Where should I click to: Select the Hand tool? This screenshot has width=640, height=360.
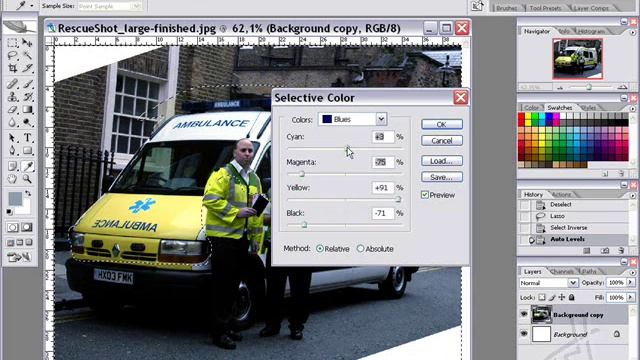[x=12, y=179]
